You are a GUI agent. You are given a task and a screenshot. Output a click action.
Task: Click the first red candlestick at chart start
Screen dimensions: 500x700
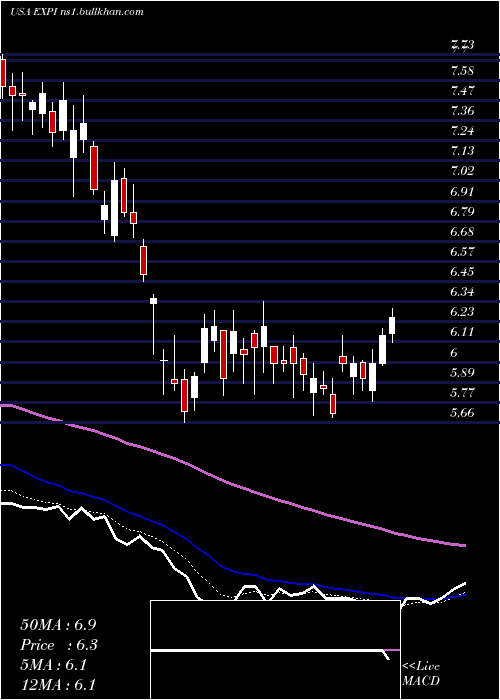coord(3,73)
